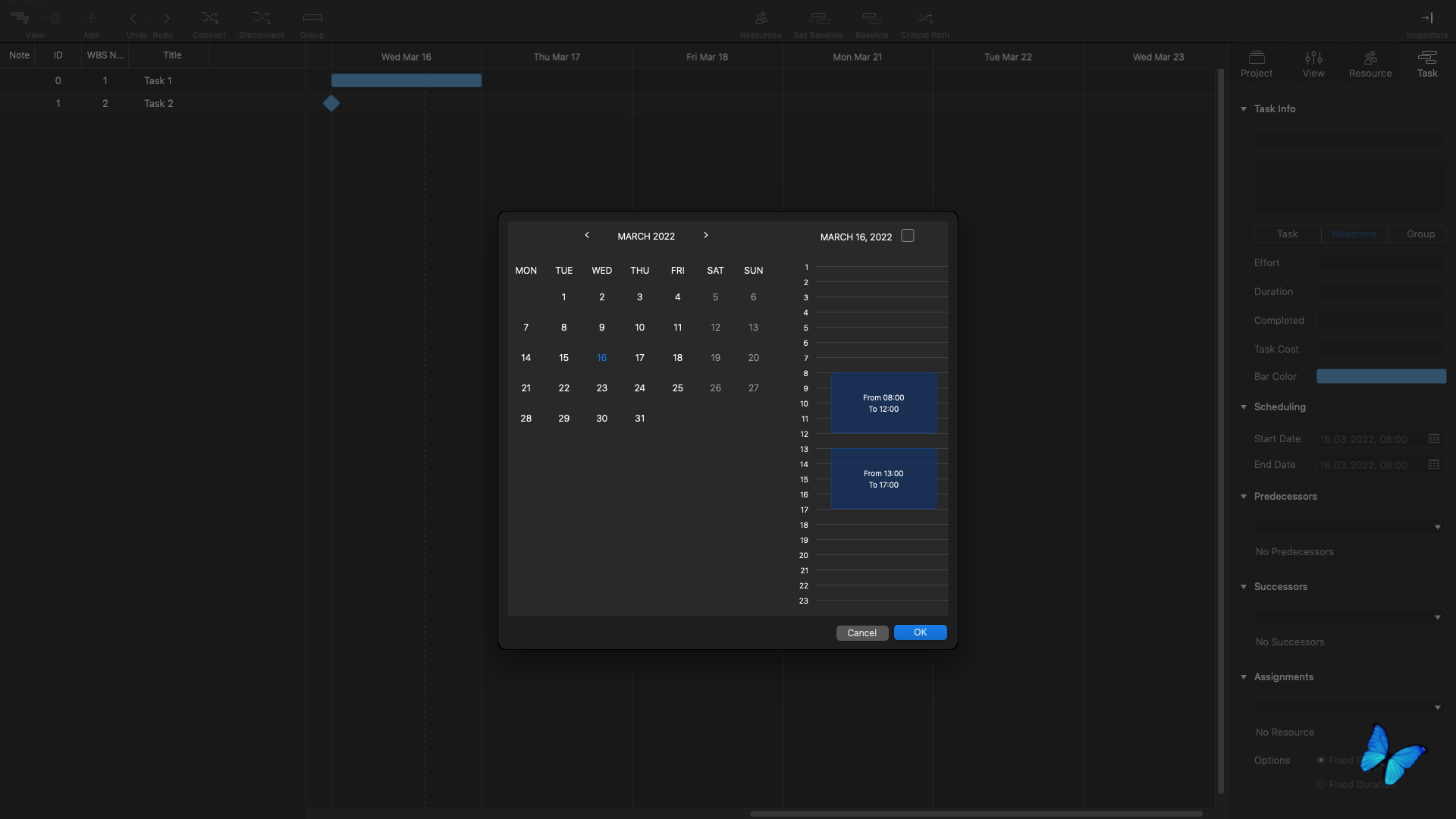Open the Assignments resource dropdown
1456x819 pixels.
[1437, 708]
